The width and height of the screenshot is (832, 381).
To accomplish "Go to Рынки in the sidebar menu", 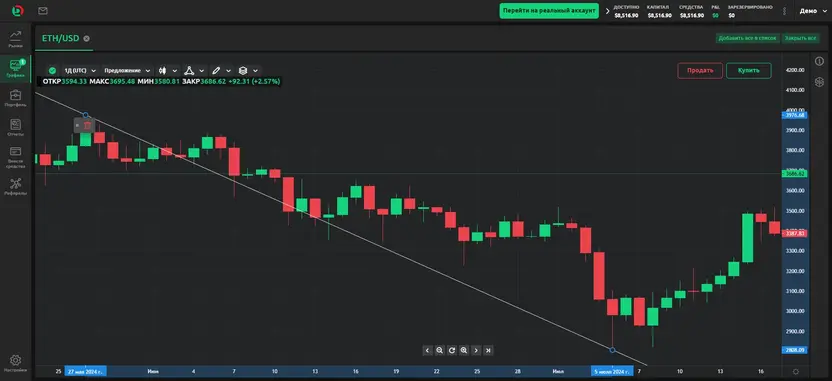I will tap(15, 39).
